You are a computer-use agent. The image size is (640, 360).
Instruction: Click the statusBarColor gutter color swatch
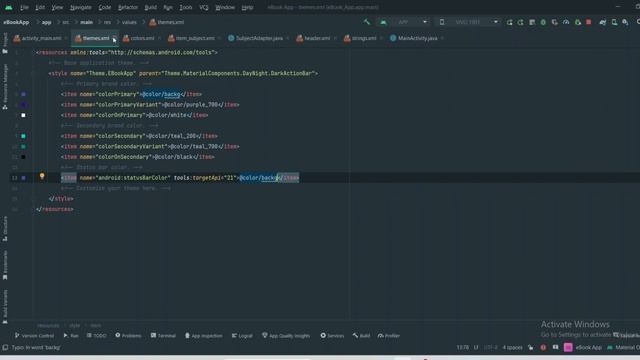[x=24, y=178]
